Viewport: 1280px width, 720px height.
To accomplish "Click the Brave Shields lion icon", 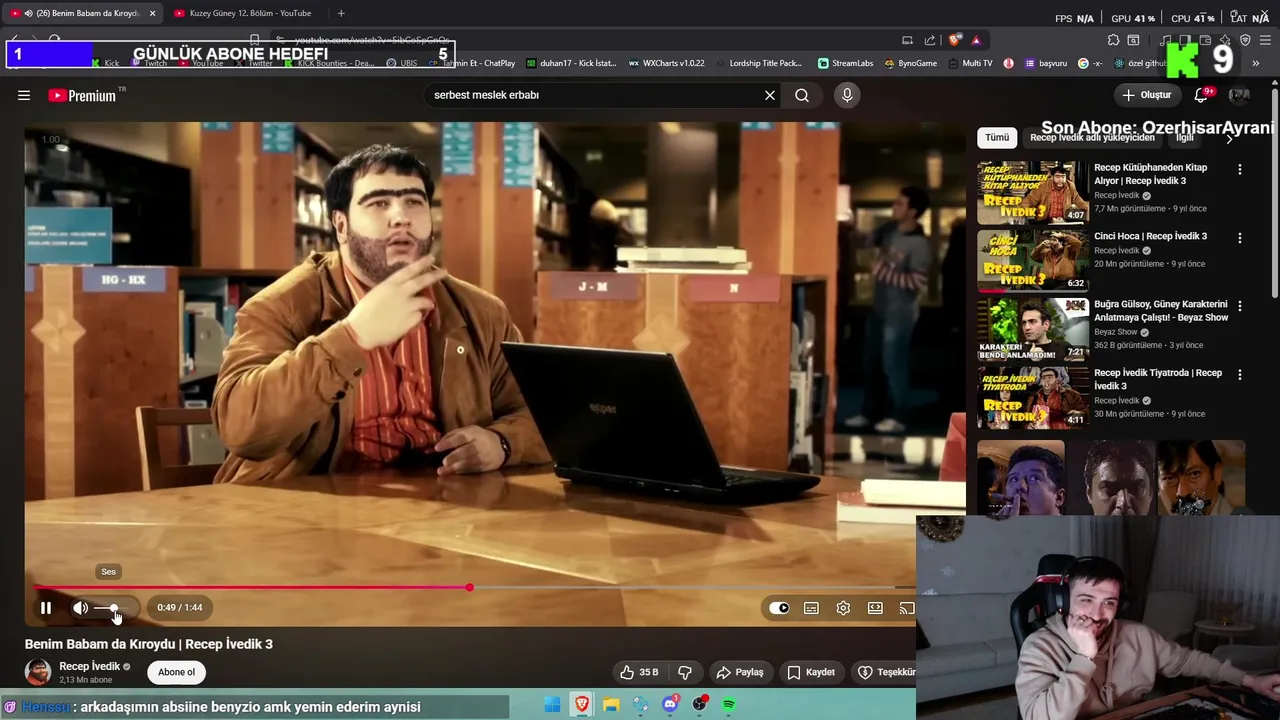I will [x=955, y=40].
